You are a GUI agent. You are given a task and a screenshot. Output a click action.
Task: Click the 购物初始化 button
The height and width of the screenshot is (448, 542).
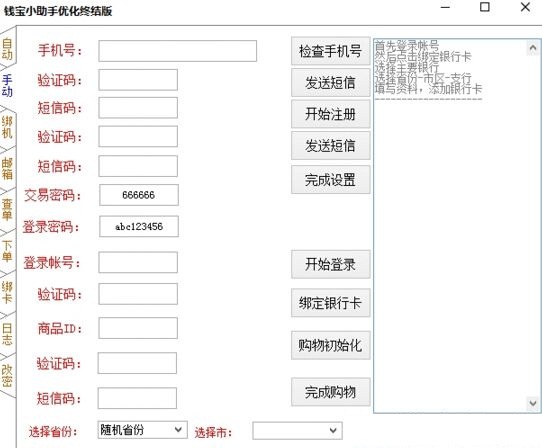pos(330,345)
